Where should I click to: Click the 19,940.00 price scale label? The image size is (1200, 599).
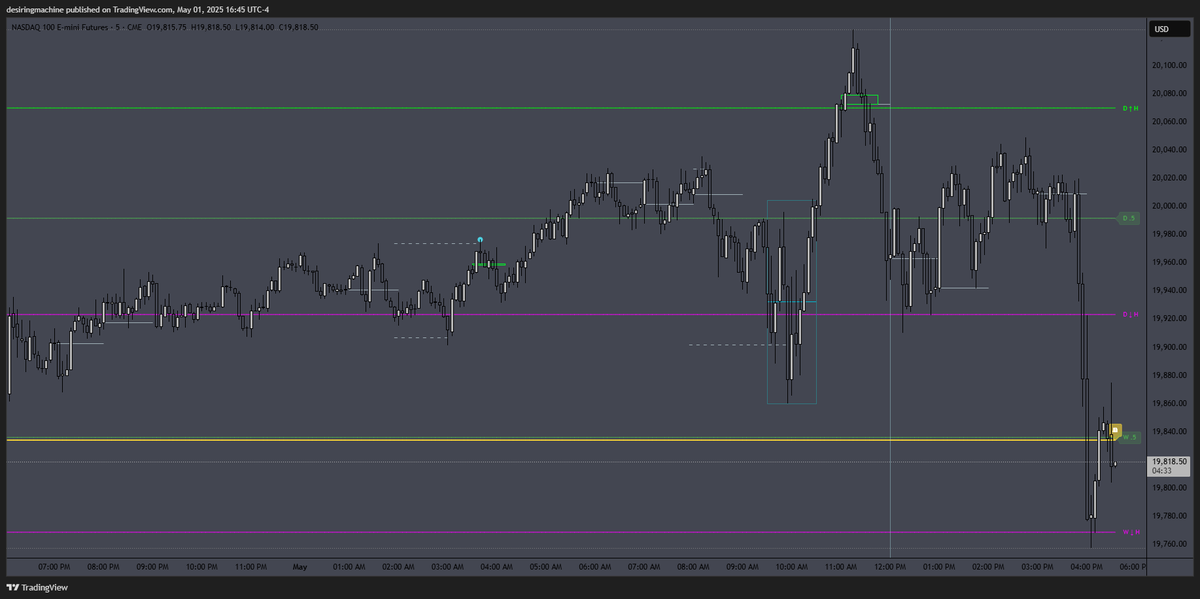point(1169,290)
